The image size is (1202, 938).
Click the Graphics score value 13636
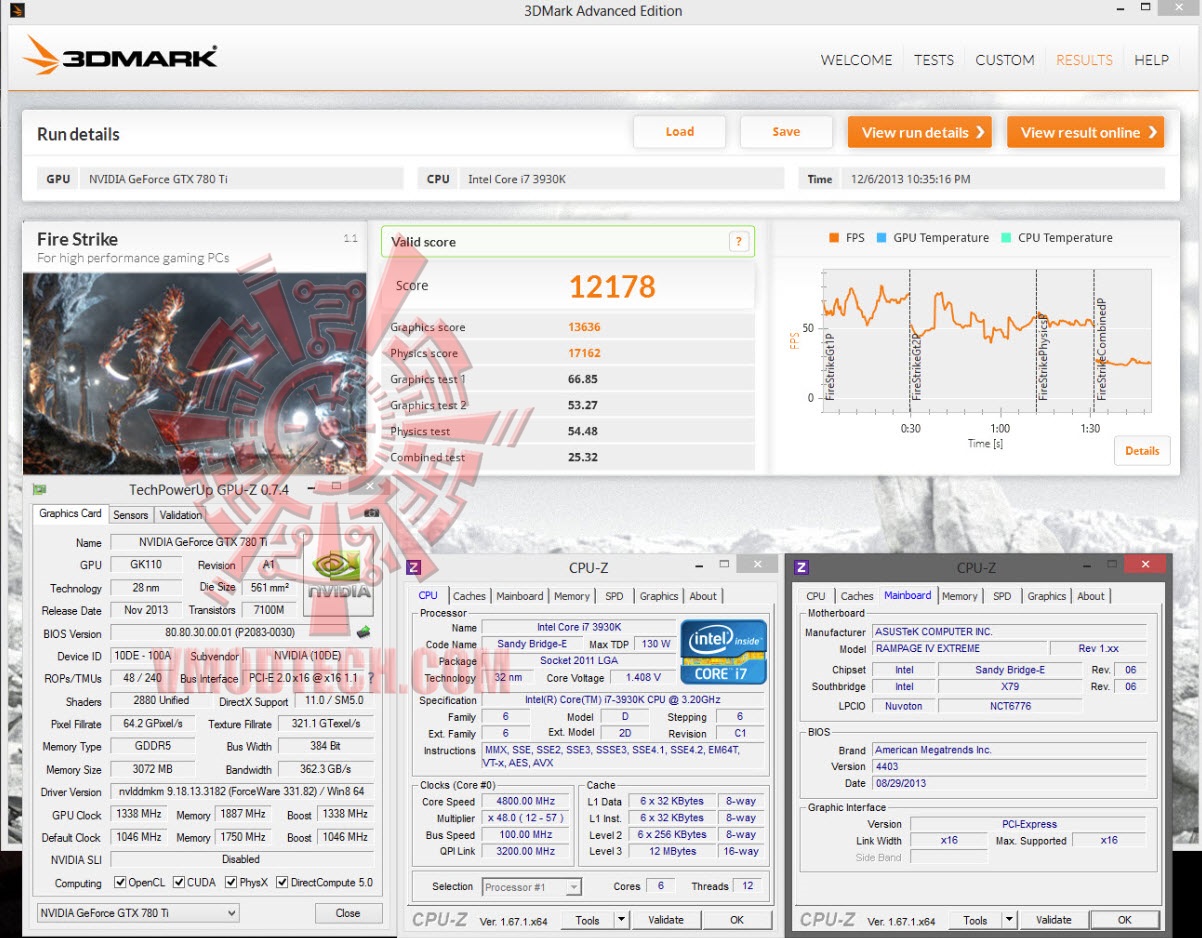pyautogui.click(x=584, y=327)
